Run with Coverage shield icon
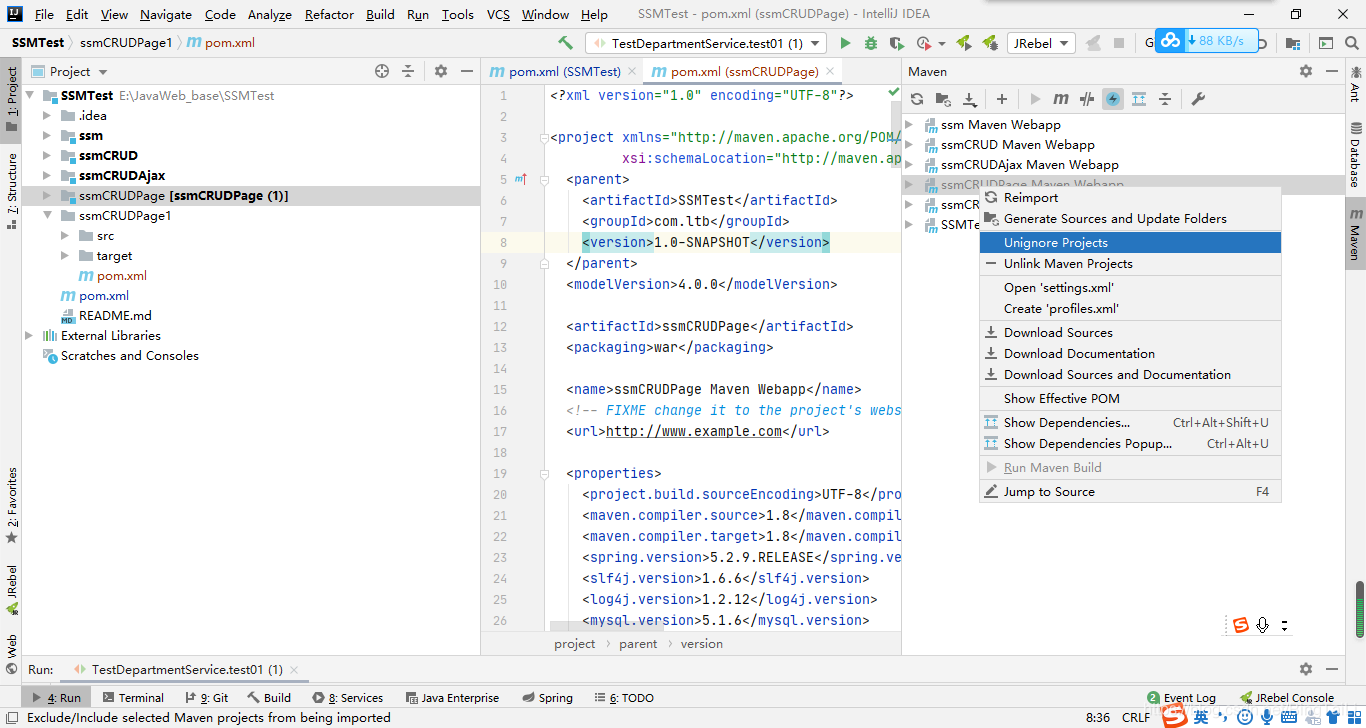This screenshot has height=728, width=1366. (x=897, y=43)
